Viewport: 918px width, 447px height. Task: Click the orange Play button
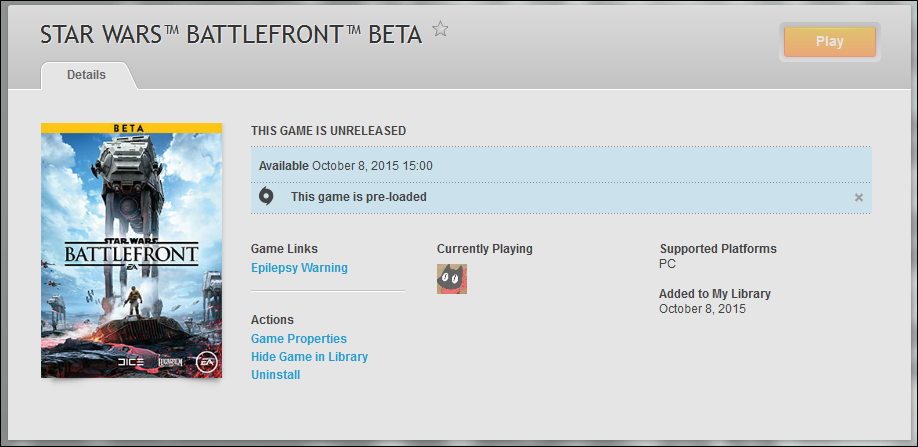pos(830,42)
